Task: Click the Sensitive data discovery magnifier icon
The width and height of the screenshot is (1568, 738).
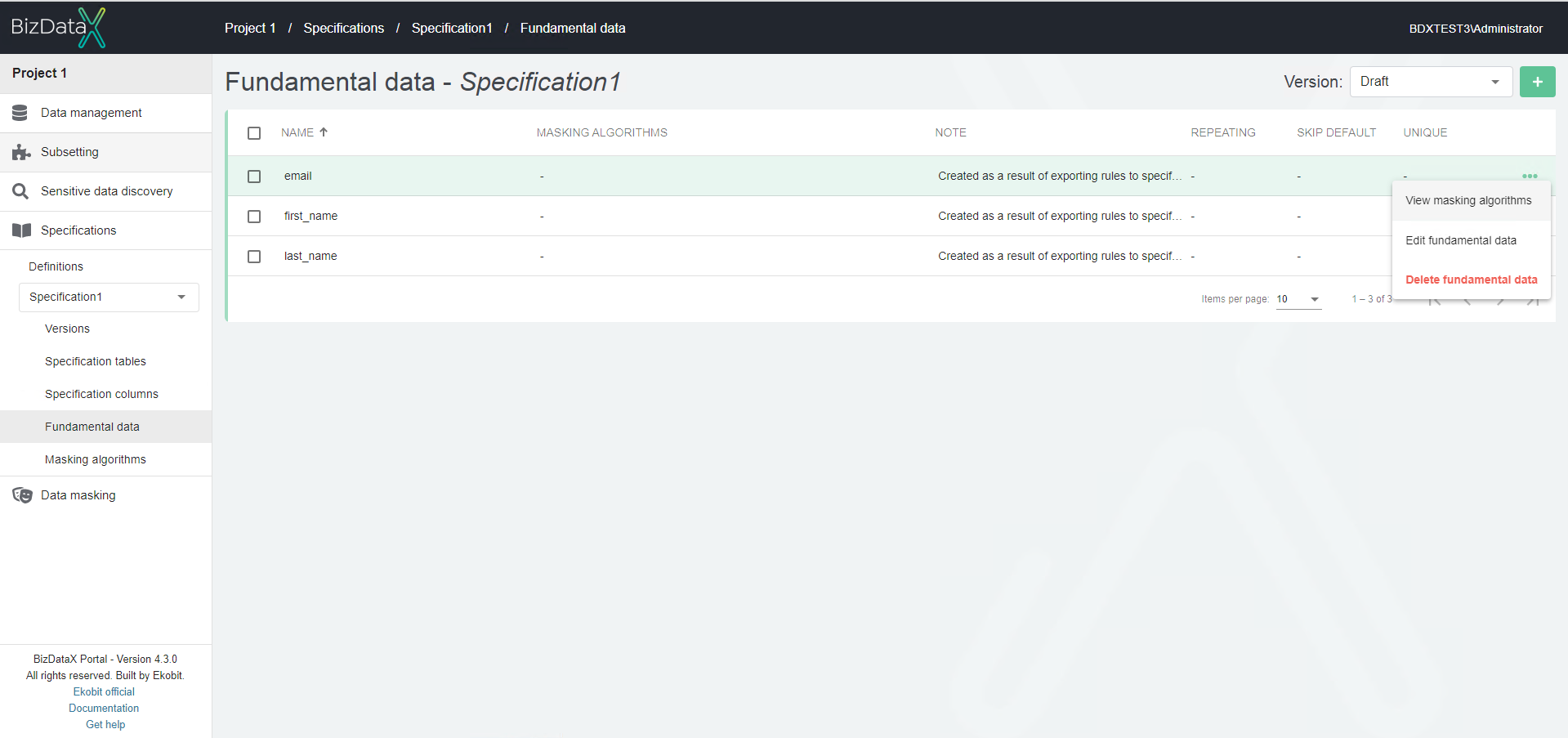Action: [x=20, y=191]
